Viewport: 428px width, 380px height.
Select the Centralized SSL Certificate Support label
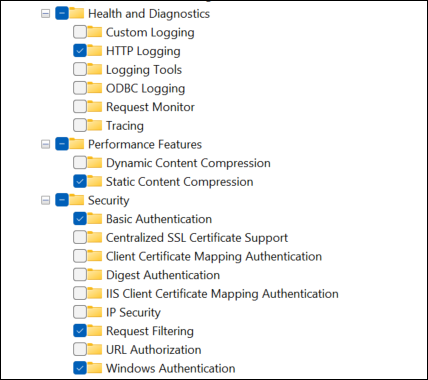click(197, 238)
